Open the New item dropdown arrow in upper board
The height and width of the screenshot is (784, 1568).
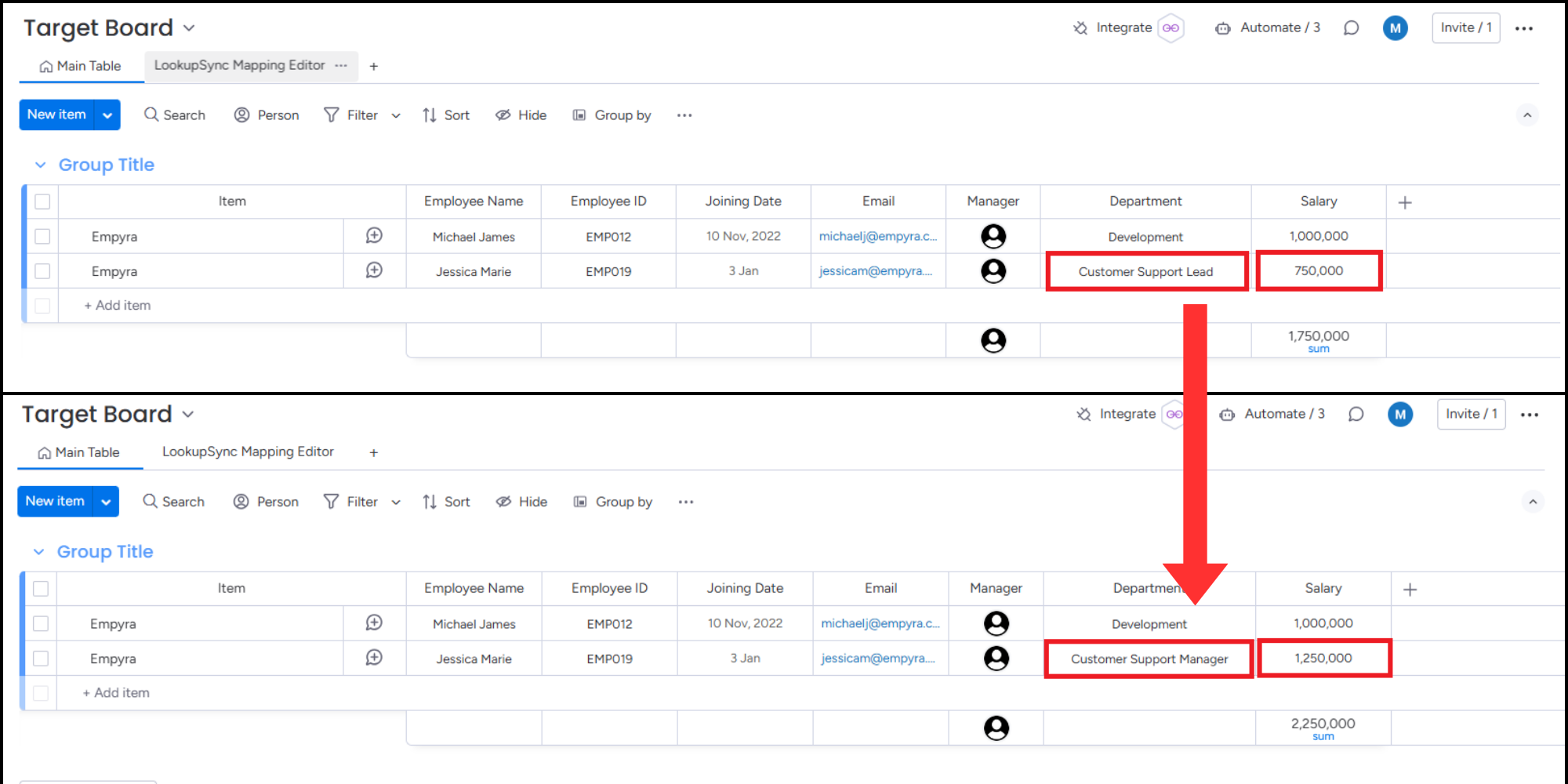pyautogui.click(x=107, y=115)
